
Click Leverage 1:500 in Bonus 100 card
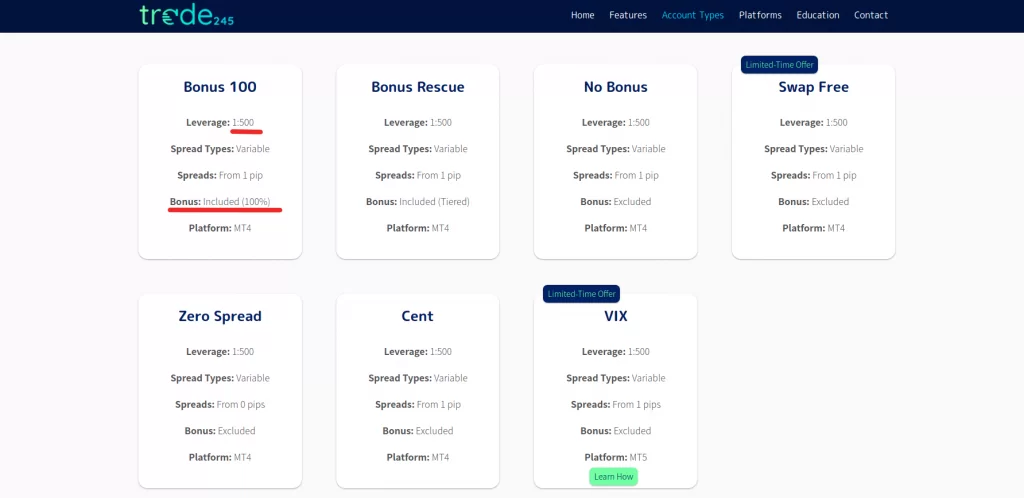(x=220, y=123)
